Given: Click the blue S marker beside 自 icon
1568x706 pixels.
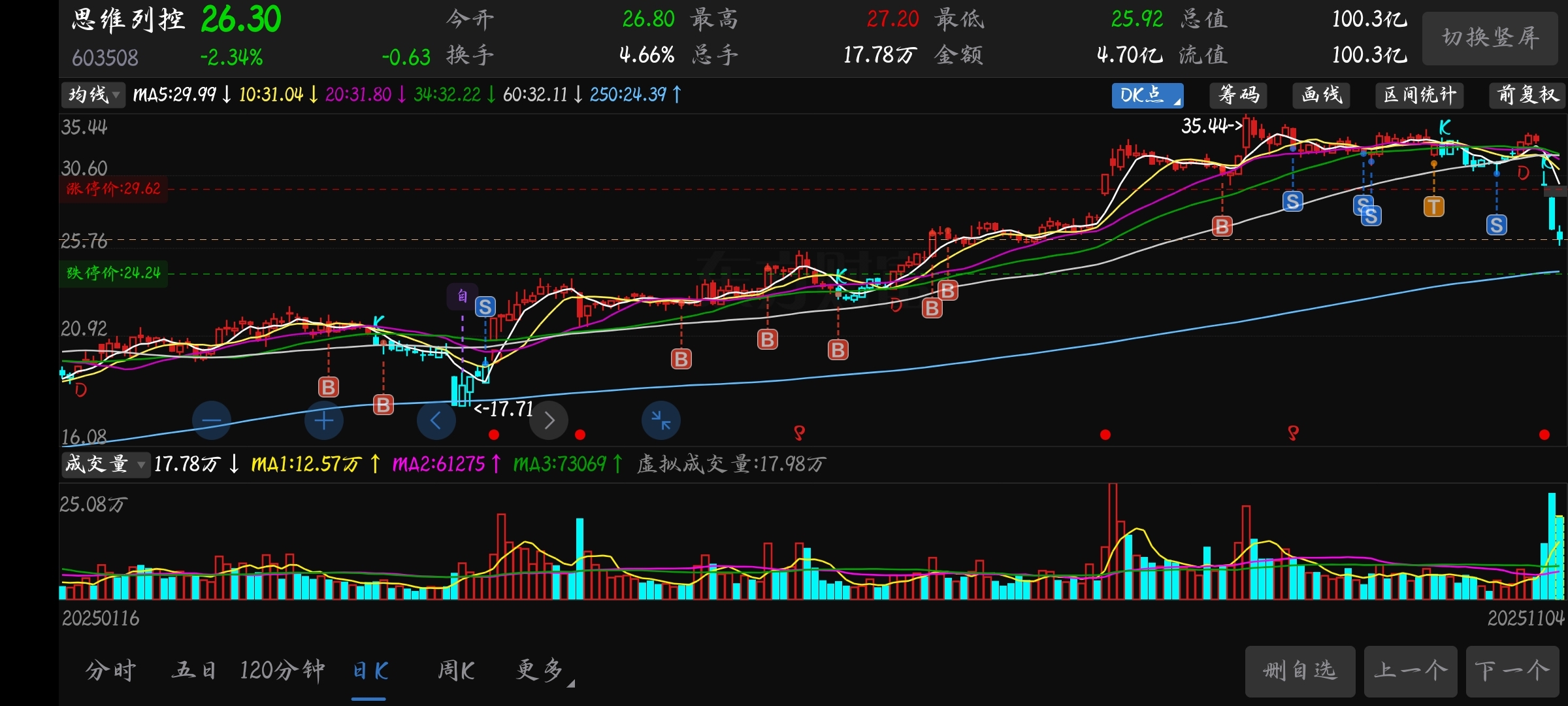Looking at the screenshot, I should pos(485,307).
